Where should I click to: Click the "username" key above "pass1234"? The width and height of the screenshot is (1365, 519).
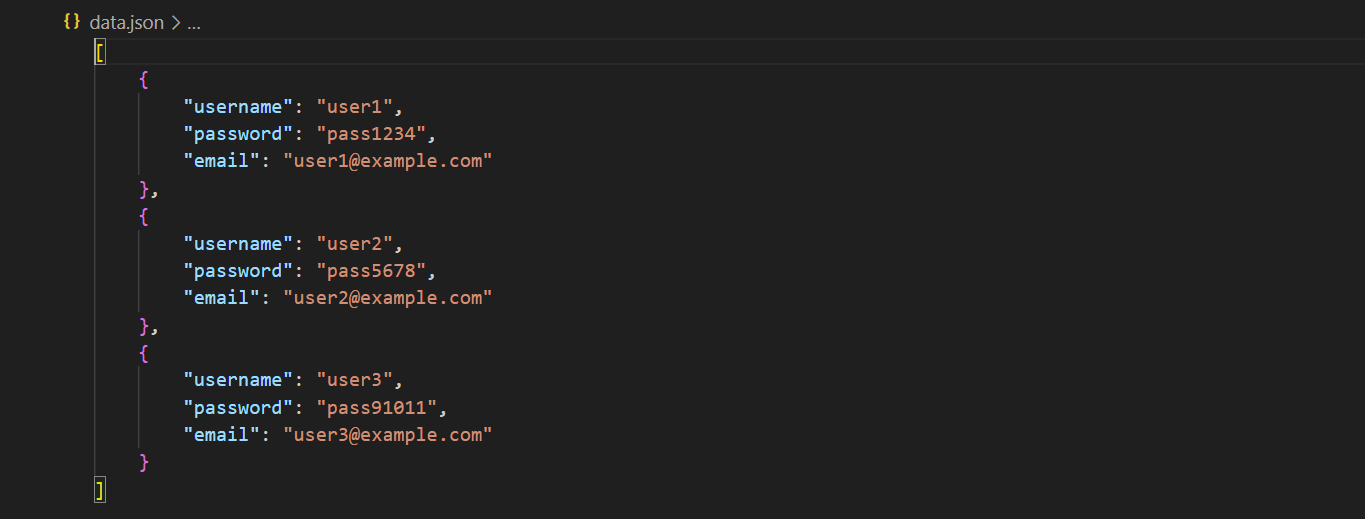point(238,107)
